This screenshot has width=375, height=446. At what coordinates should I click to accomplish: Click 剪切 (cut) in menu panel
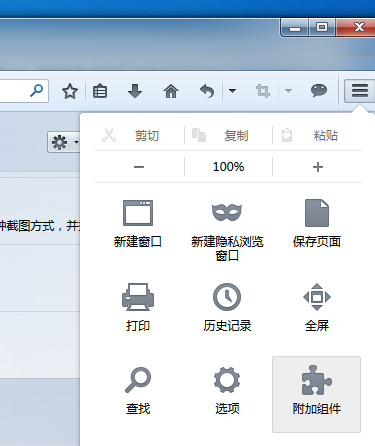139,136
